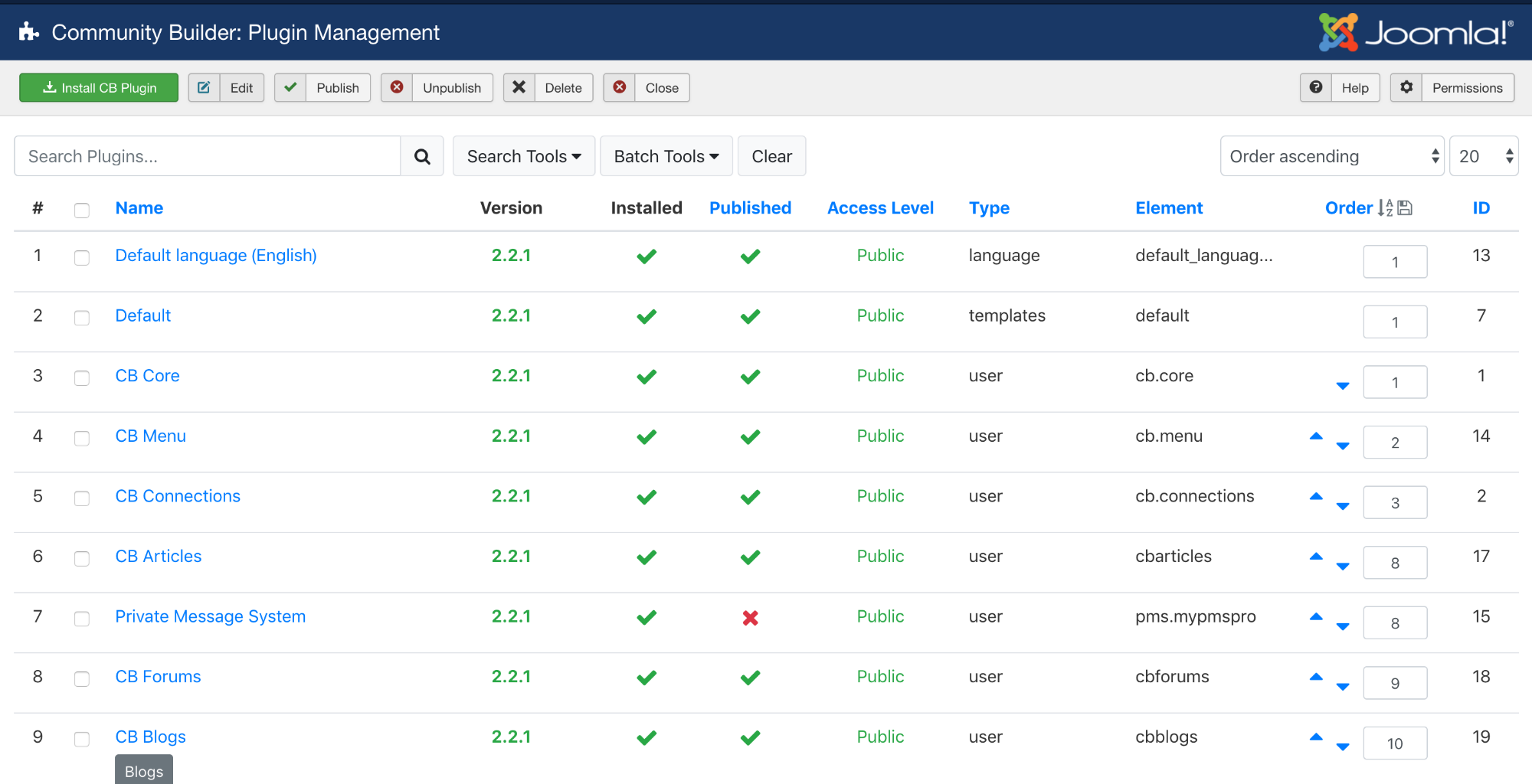Viewport: 1532px width, 784px height.
Task: Sort table by Element column
Action: tap(1169, 208)
